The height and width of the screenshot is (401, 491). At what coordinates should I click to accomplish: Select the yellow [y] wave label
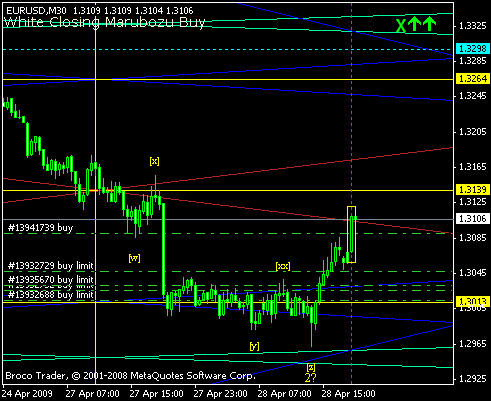click(254, 346)
